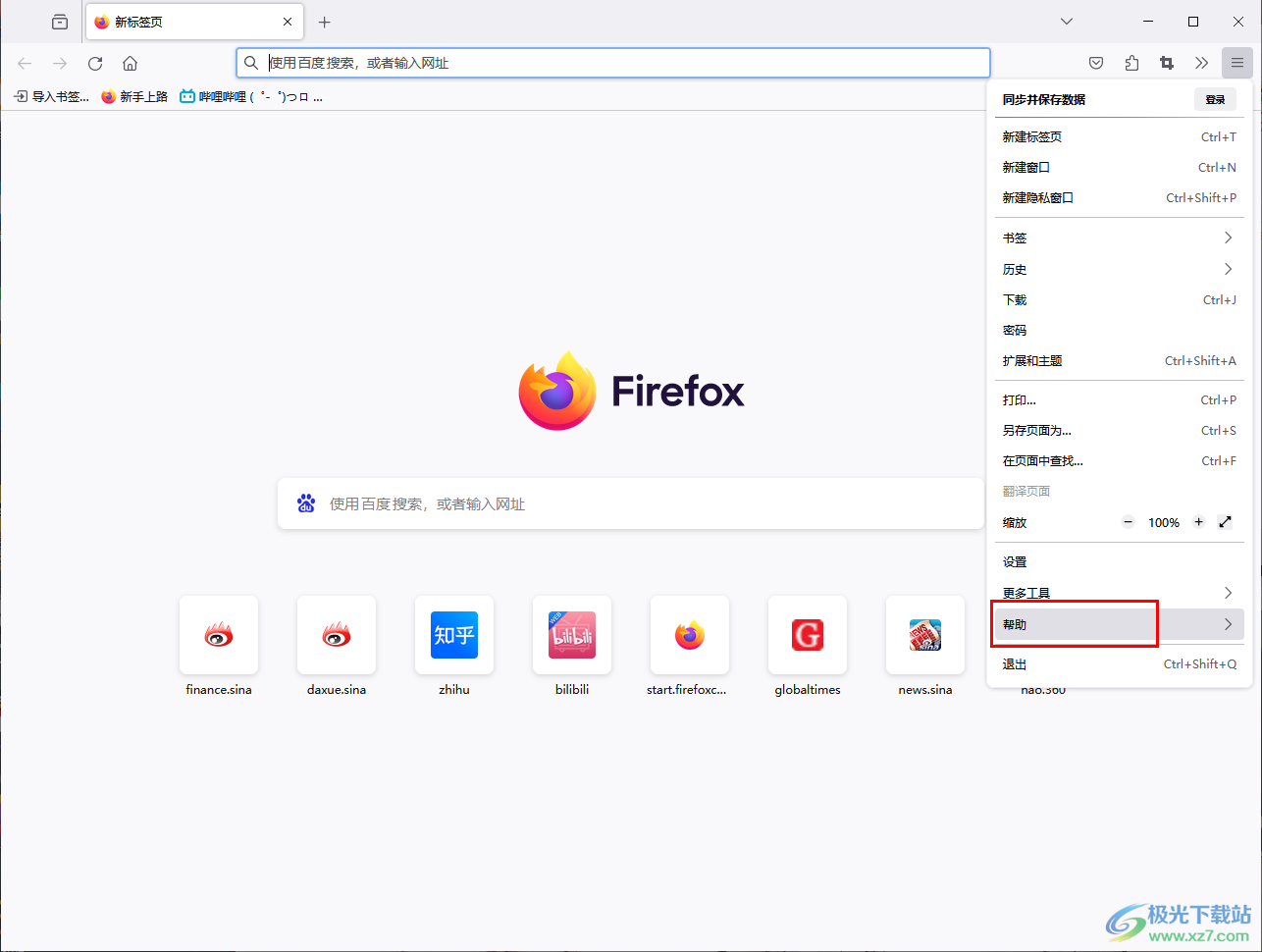Open 新手上路 bookmark
This screenshot has height=952, width=1262.
pyautogui.click(x=134, y=96)
